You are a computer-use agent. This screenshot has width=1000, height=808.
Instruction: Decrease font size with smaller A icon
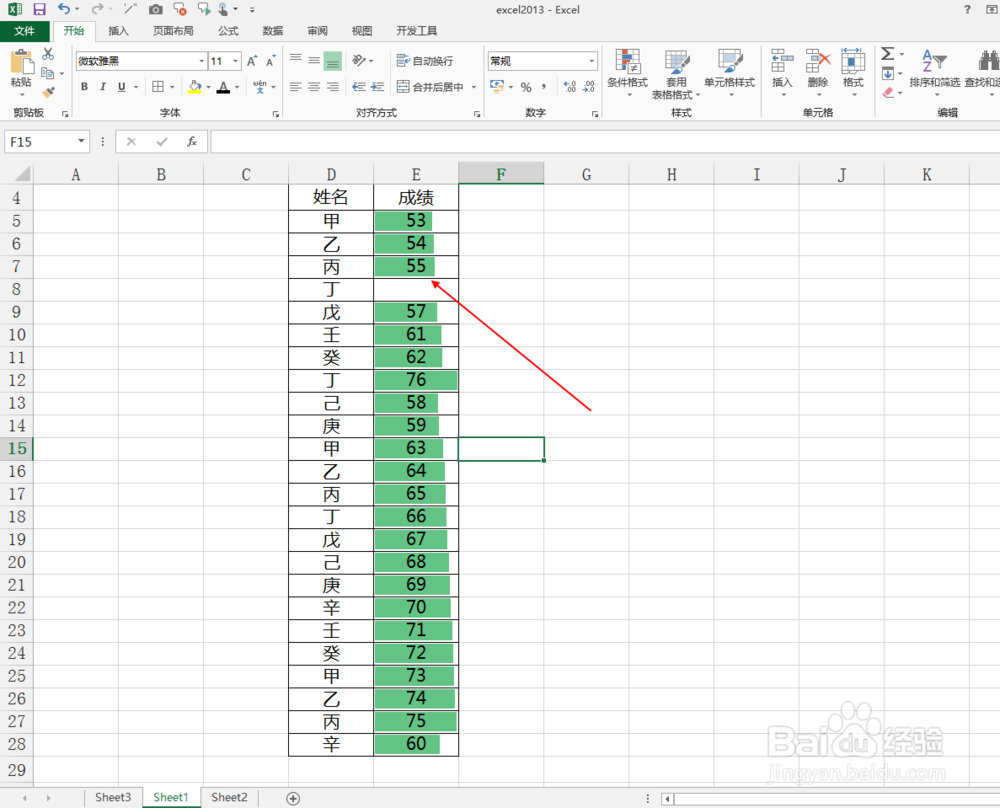tap(270, 61)
